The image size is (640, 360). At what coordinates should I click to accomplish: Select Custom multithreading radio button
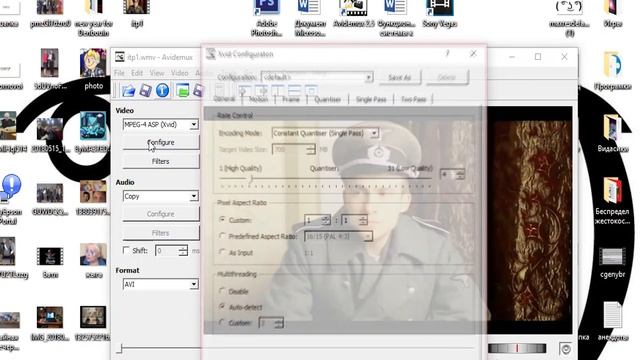[222, 322]
